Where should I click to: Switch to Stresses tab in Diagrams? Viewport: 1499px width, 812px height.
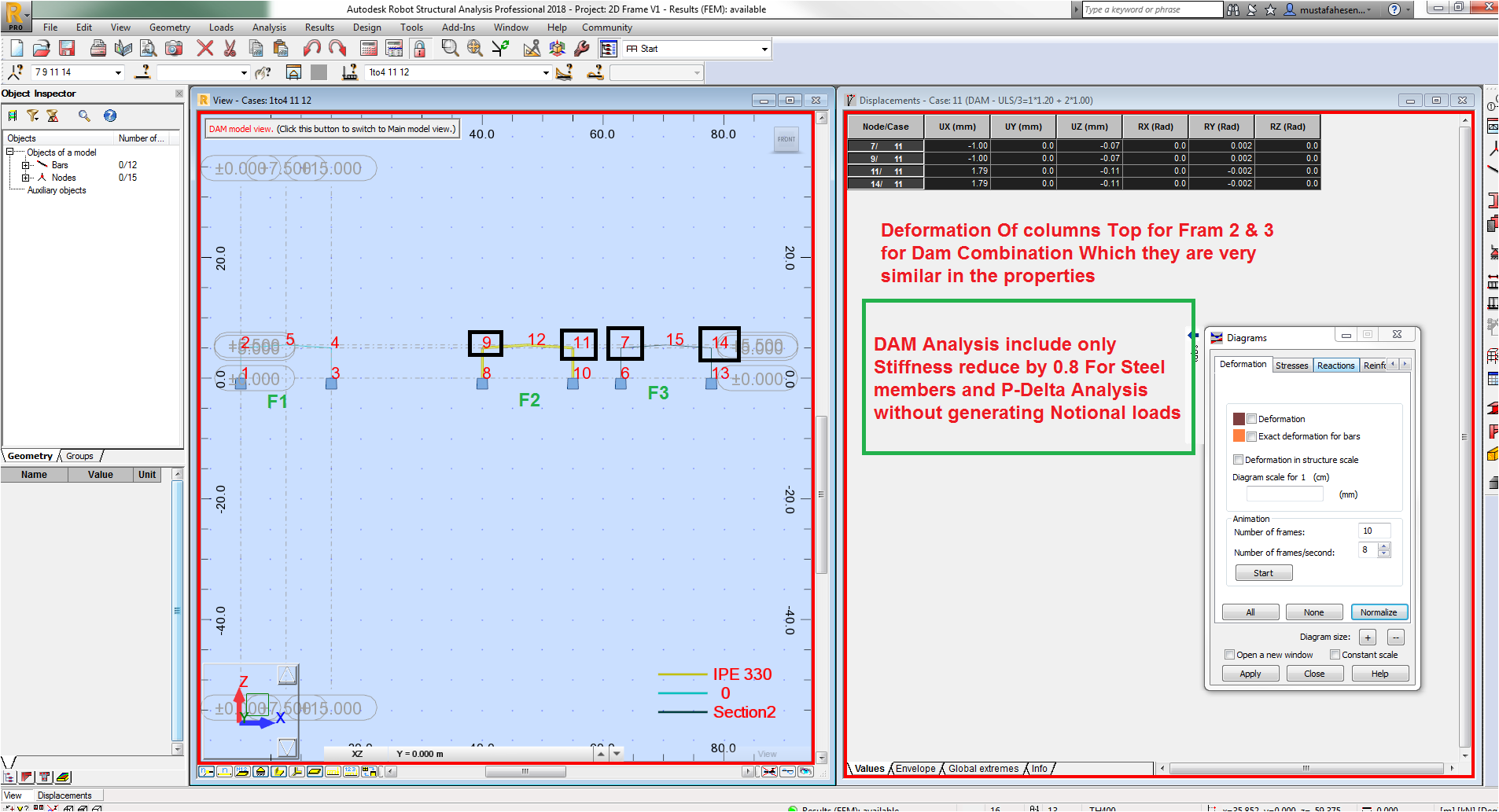pos(1292,366)
